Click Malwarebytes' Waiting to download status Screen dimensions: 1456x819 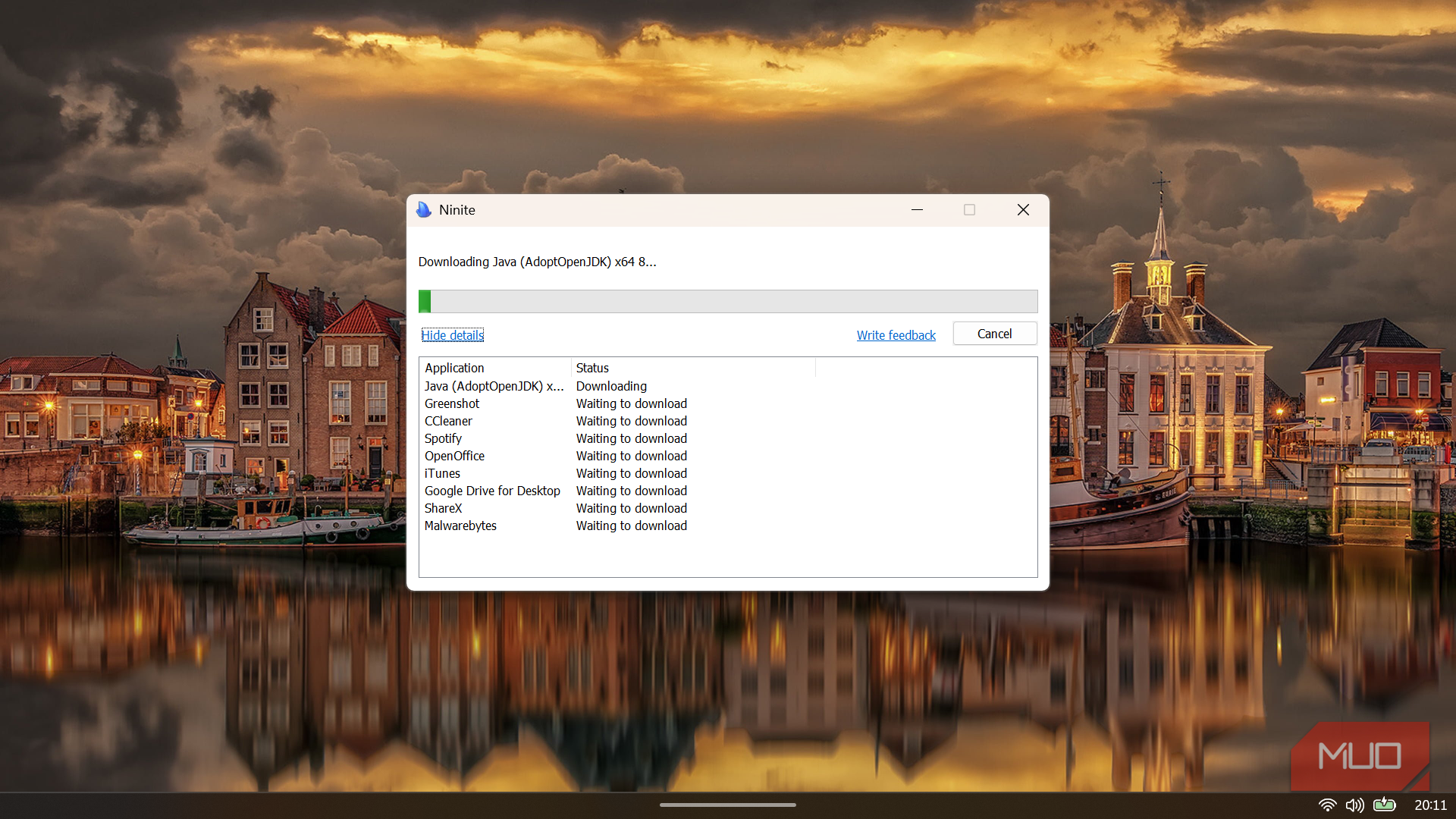631,526
